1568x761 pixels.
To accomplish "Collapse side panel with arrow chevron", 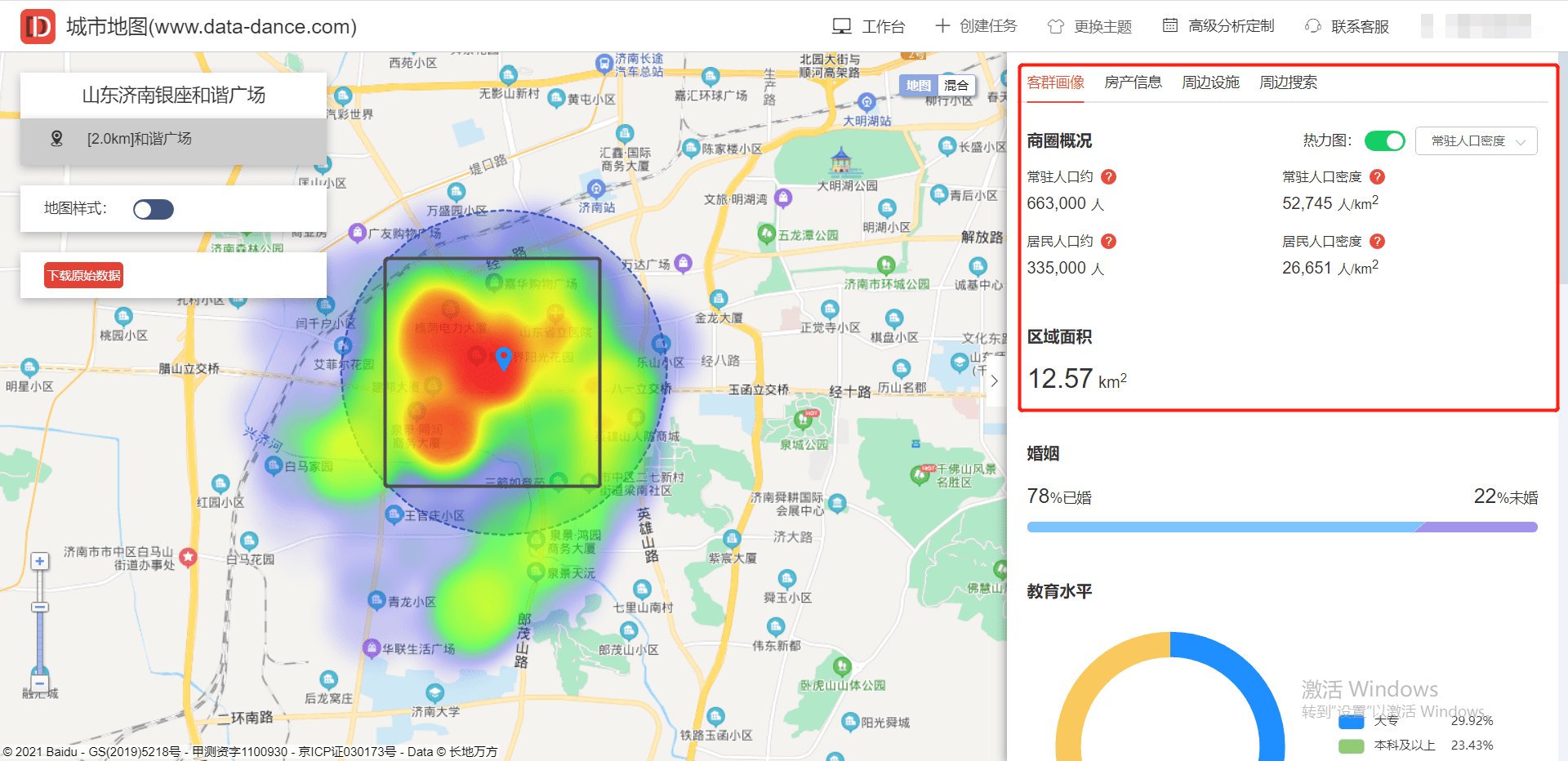I will 995,380.
